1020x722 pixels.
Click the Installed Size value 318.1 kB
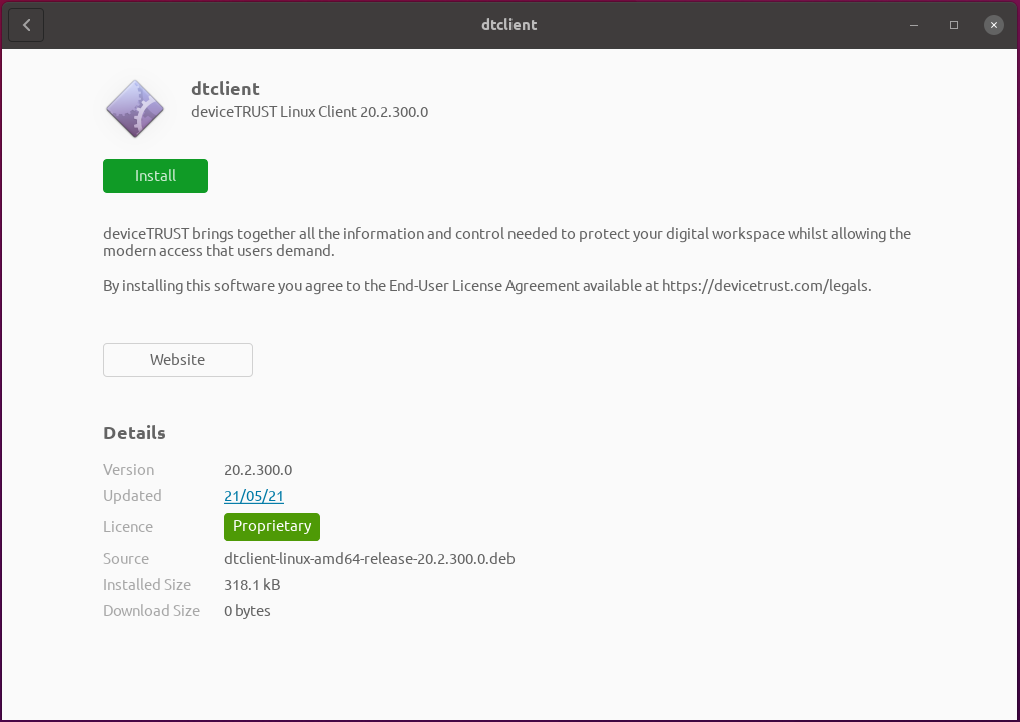click(252, 584)
